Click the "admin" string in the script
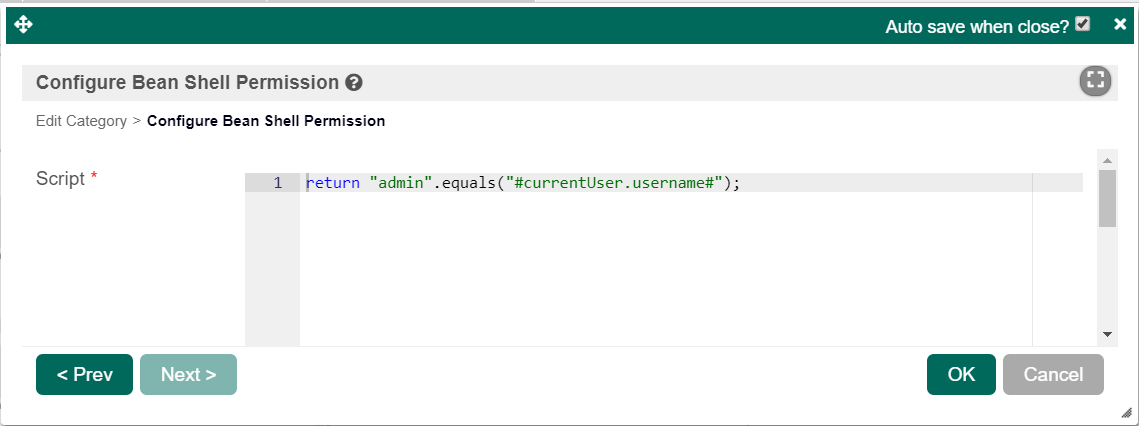The width and height of the screenshot is (1139, 426). (x=400, y=183)
